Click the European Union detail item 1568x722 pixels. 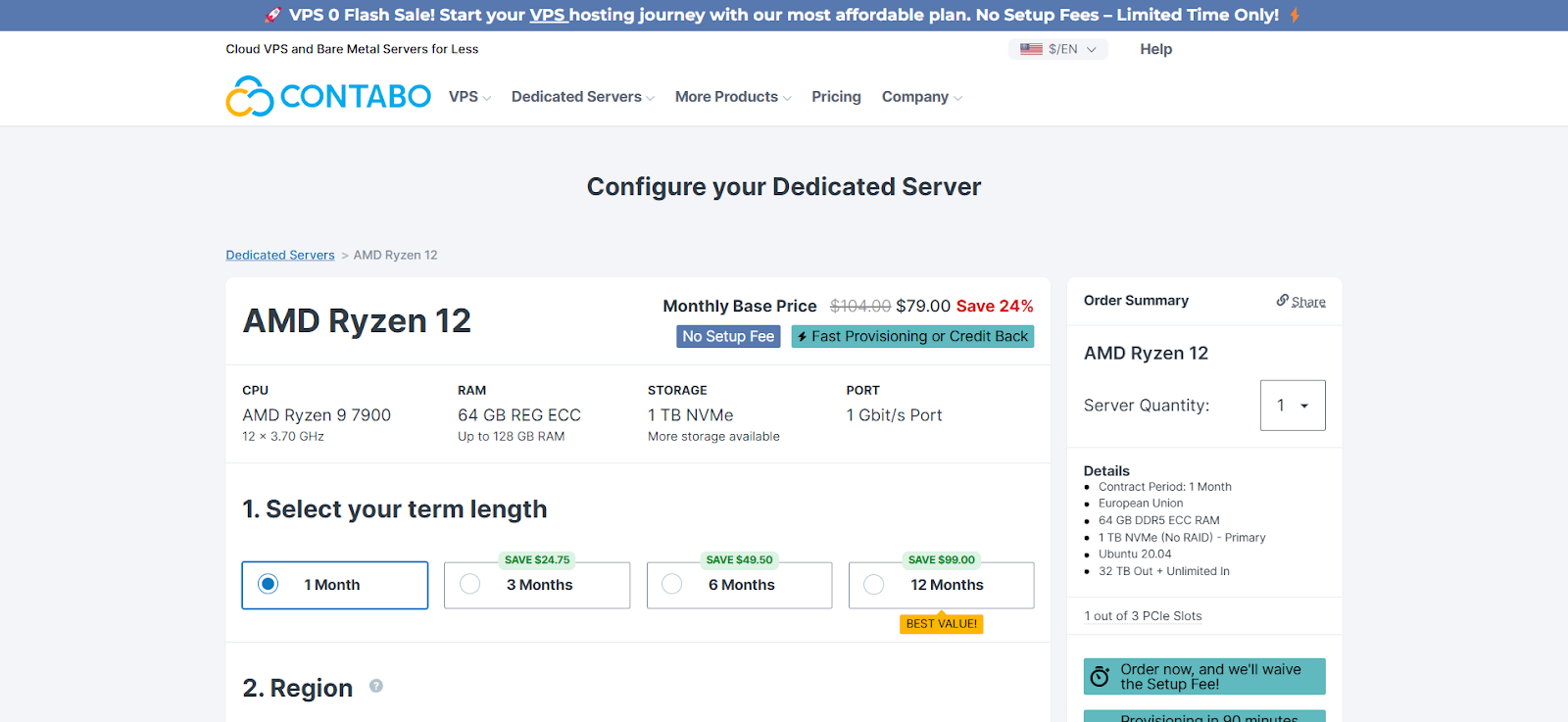(x=1141, y=504)
